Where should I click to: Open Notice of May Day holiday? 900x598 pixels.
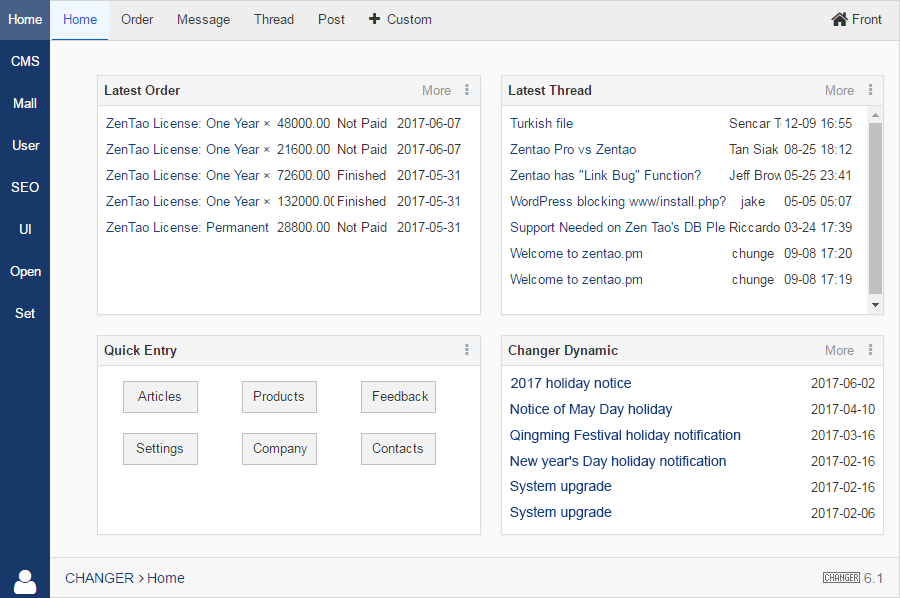click(591, 409)
